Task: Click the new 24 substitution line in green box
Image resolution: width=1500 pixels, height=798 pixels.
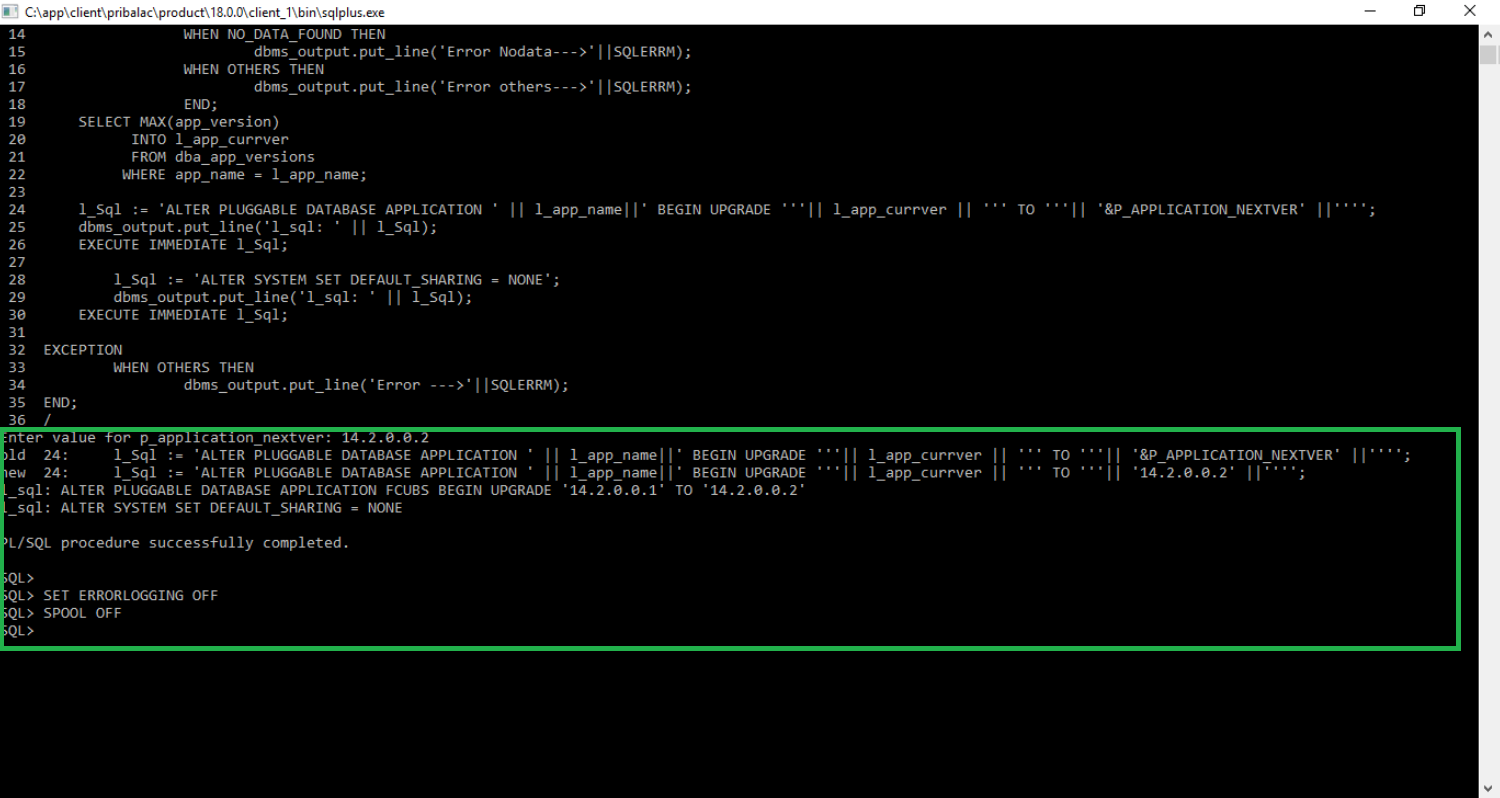Action: coord(300,472)
